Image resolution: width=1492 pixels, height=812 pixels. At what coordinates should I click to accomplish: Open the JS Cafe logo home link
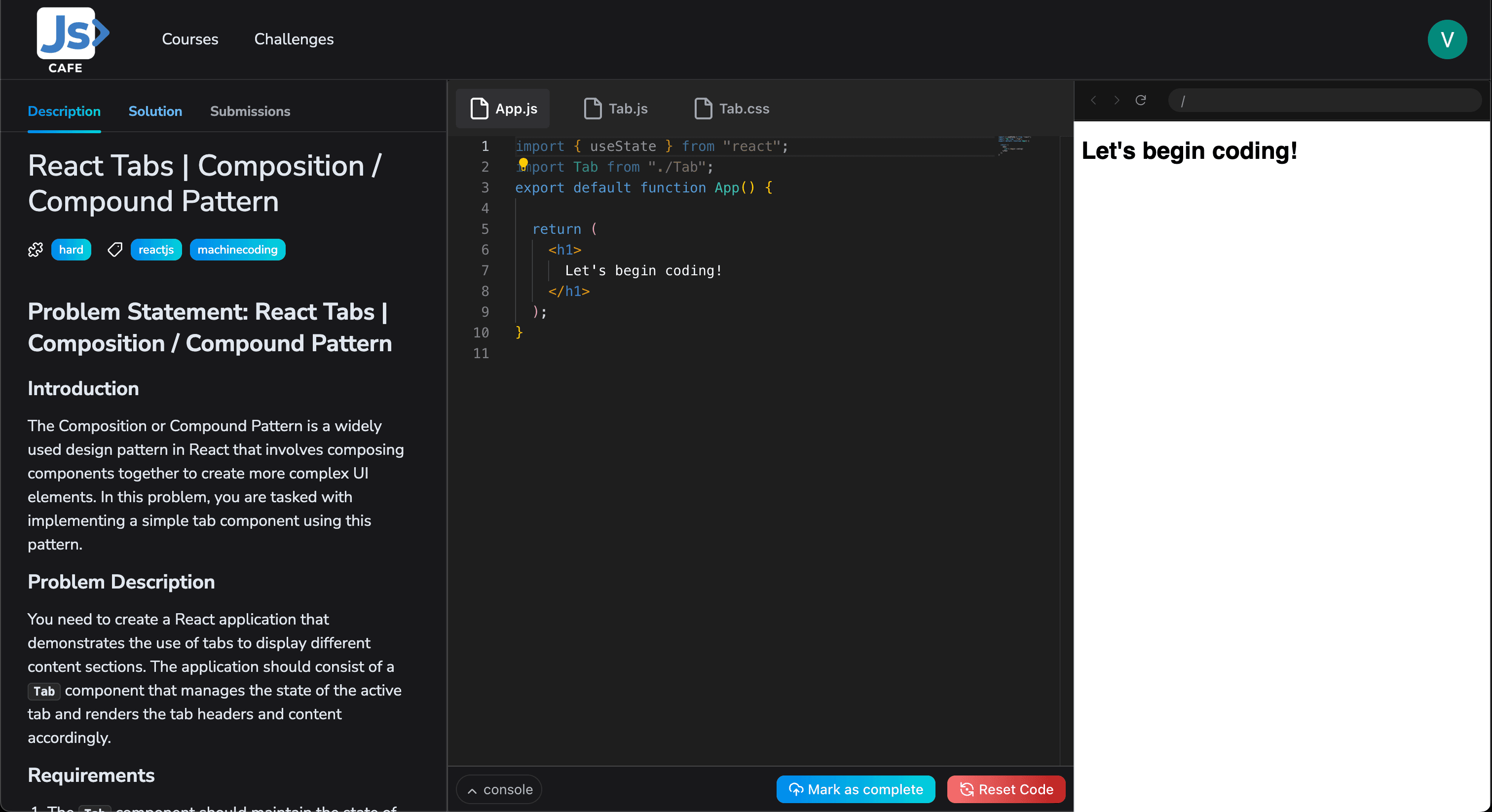[72, 40]
